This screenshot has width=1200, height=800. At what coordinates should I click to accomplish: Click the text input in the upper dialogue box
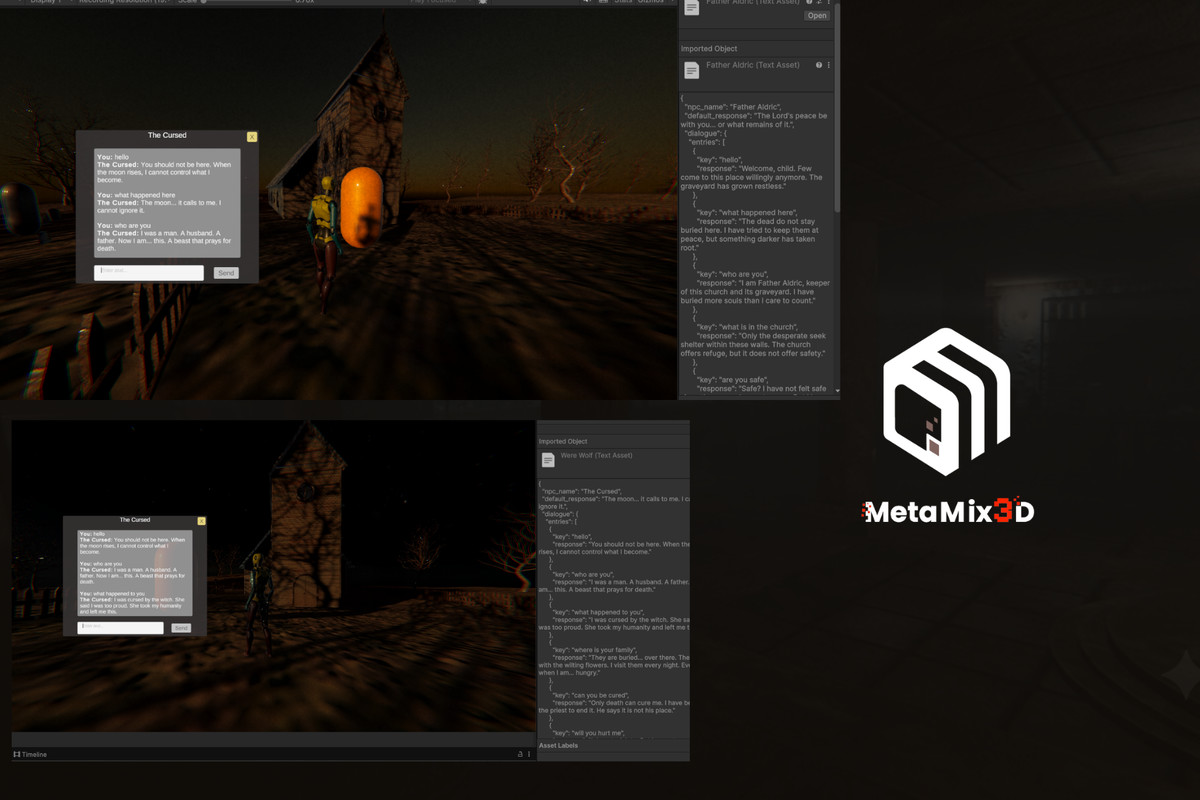[149, 272]
